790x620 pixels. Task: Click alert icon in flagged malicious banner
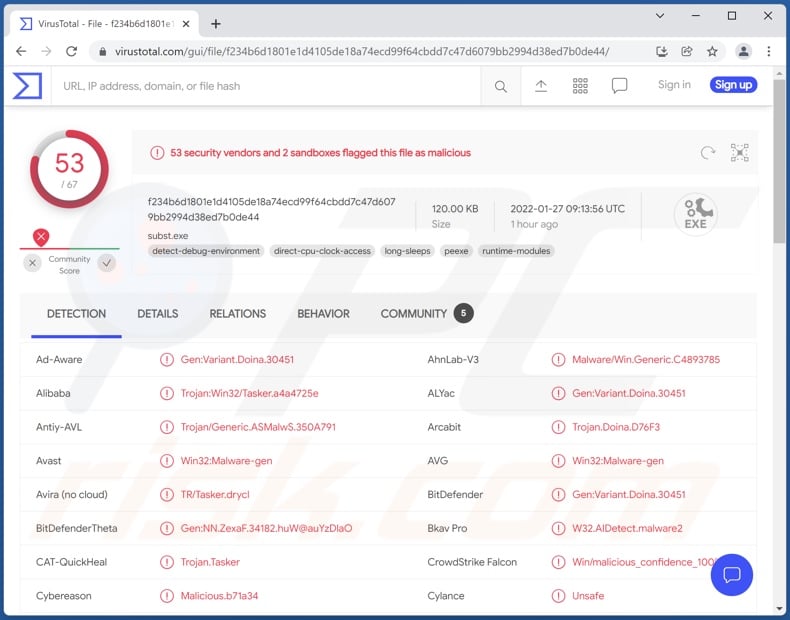tap(157, 153)
